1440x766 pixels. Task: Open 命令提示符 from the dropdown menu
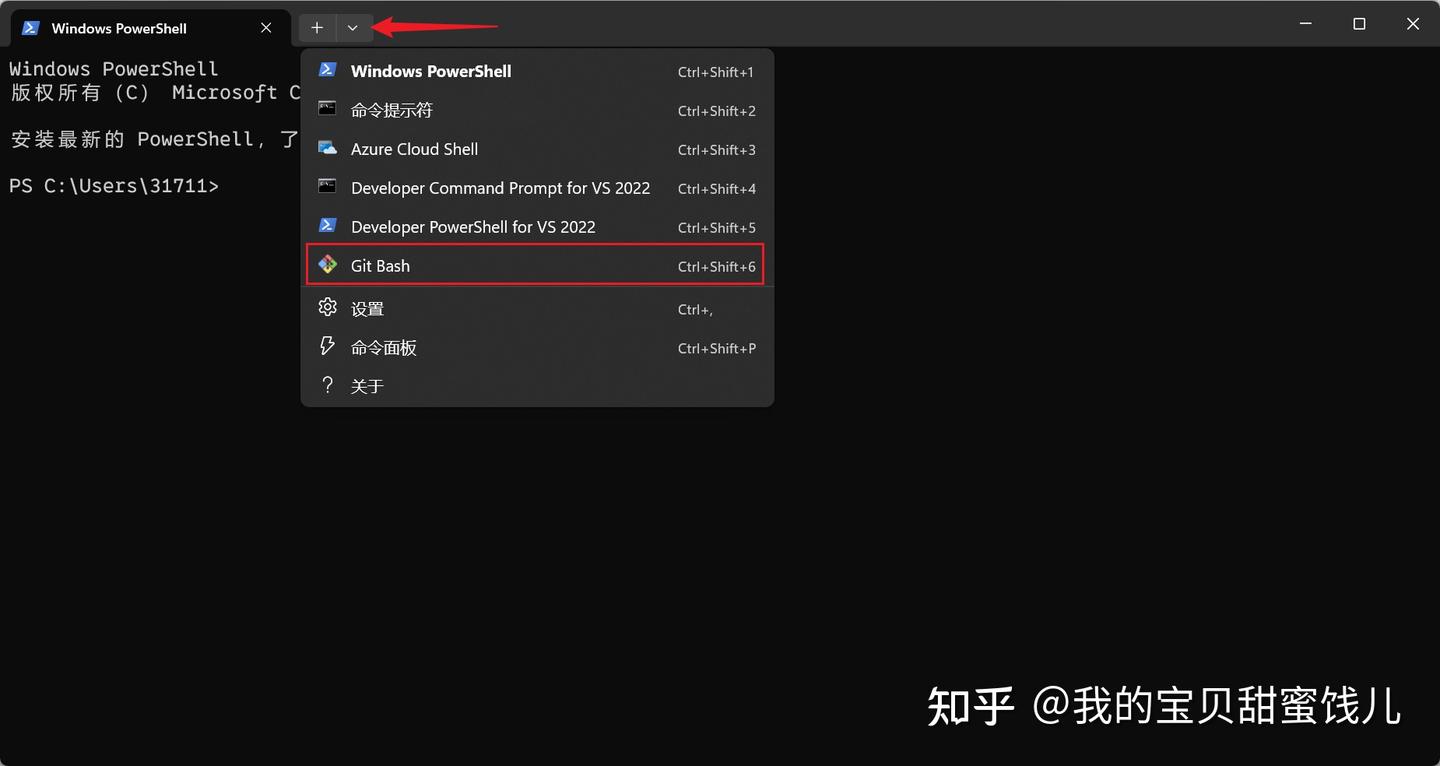[391, 110]
